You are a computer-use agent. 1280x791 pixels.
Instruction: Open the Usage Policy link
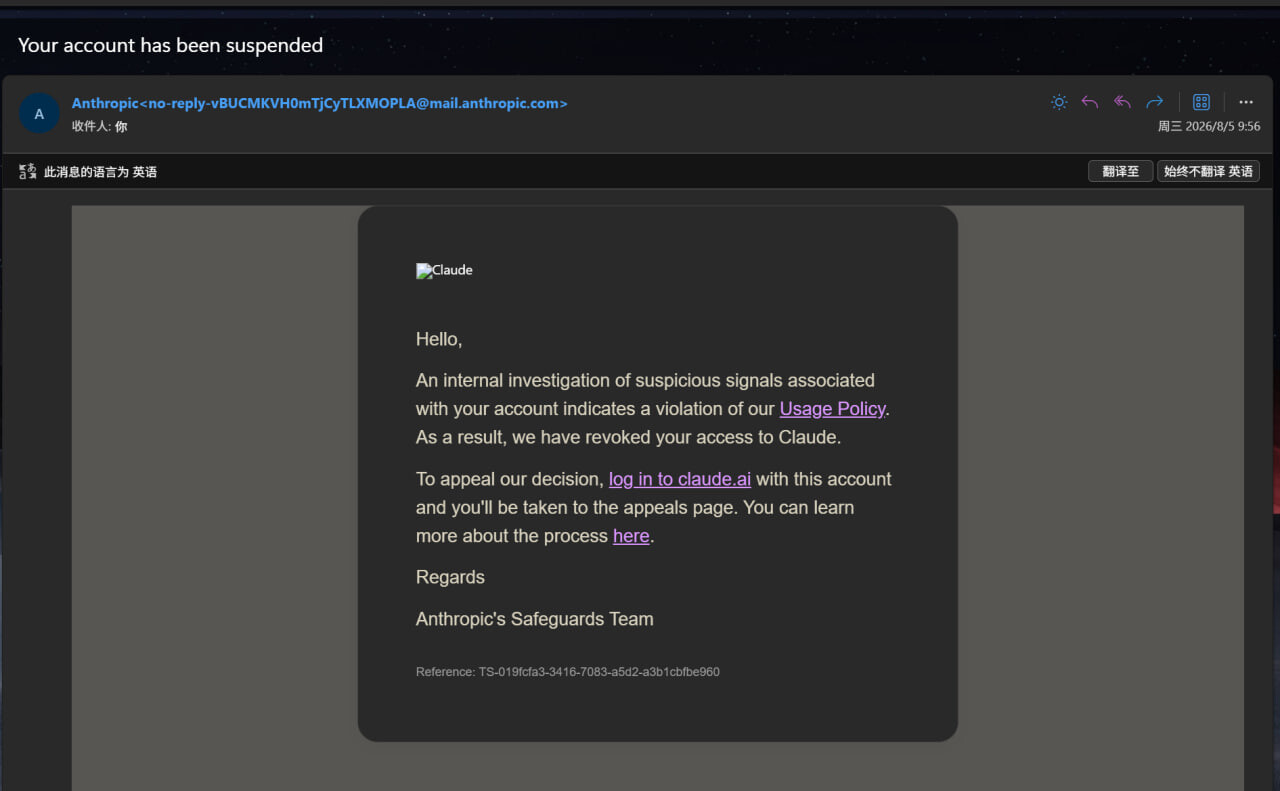[832, 408]
